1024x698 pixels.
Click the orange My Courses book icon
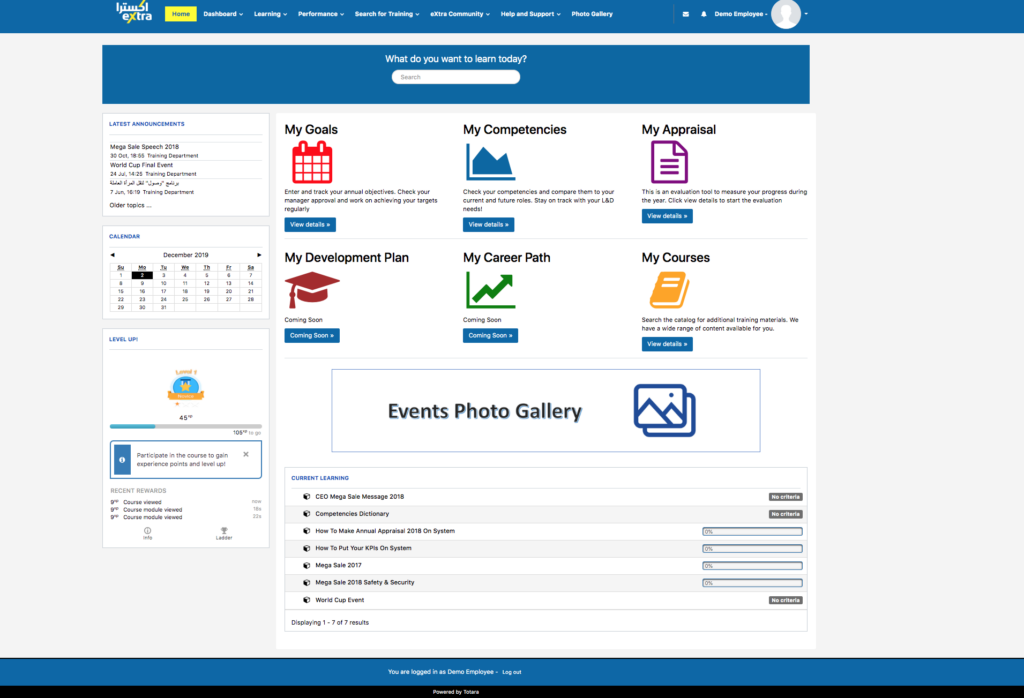[669, 290]
